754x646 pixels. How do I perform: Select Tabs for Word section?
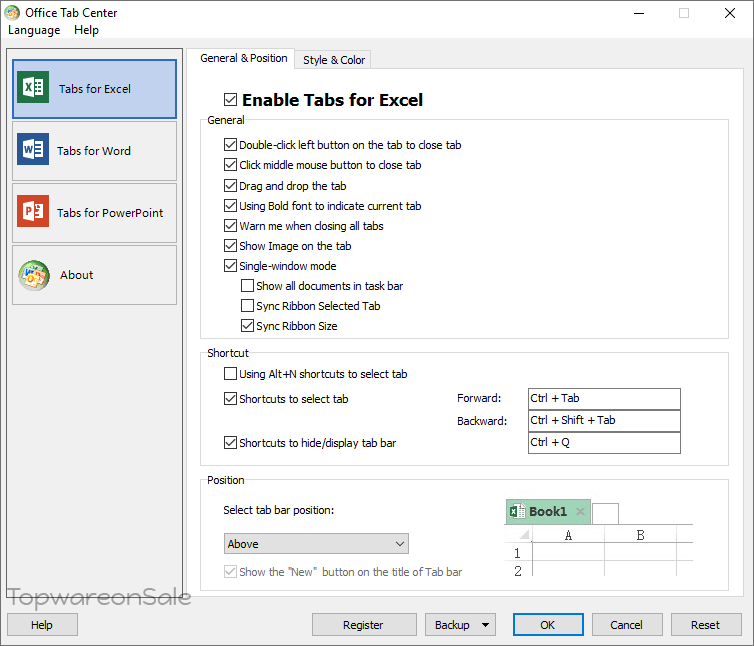coord(94,151)
